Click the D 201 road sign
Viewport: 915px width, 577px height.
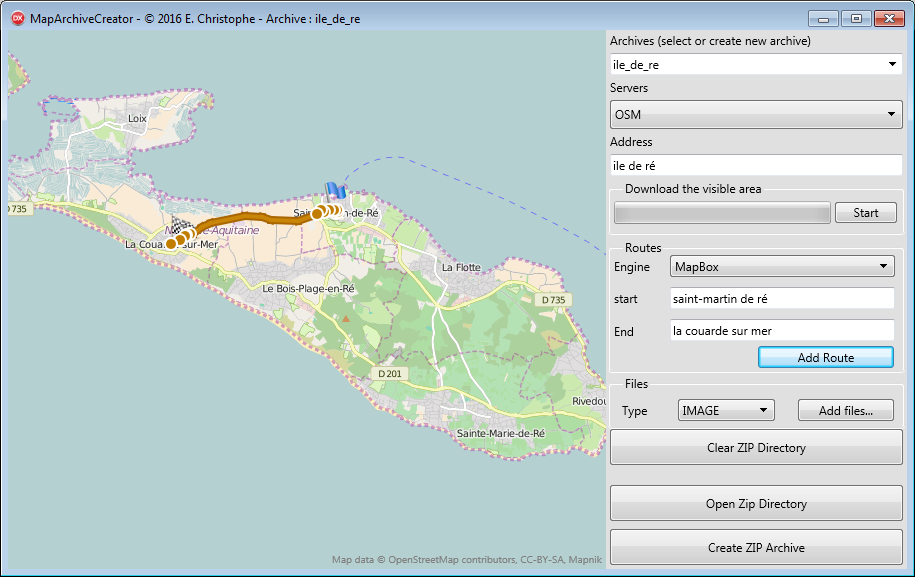click(x=391, y=373)
